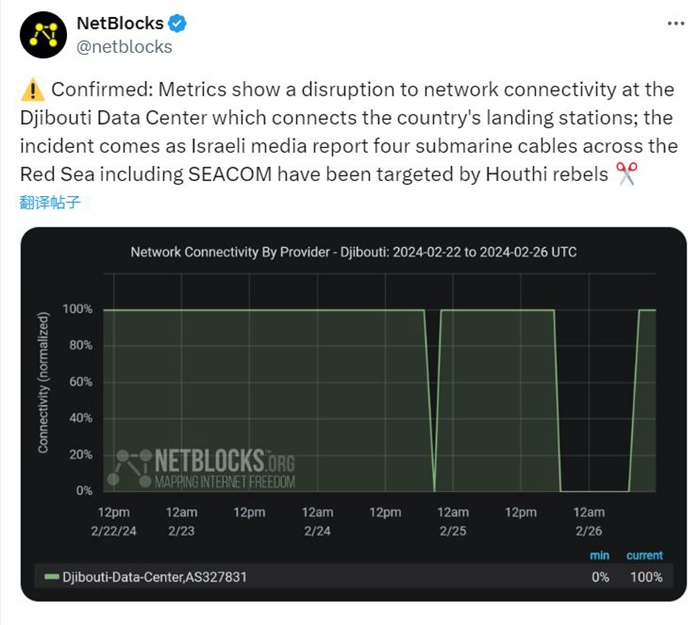Click the chart title Network Connectivity By Provider
Screen dimensions: 700x625
(x=353, y=252)
